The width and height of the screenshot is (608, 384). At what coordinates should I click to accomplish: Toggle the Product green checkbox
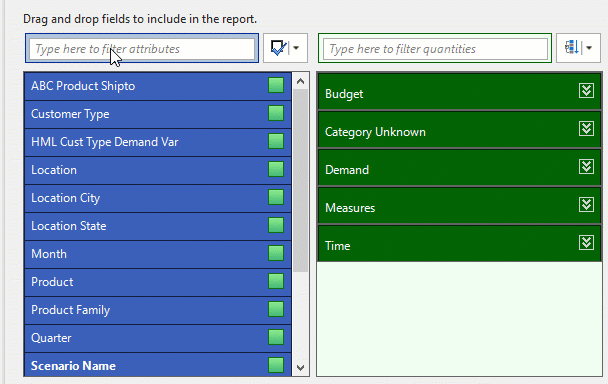pyautogui.click(x=276, y=281)
